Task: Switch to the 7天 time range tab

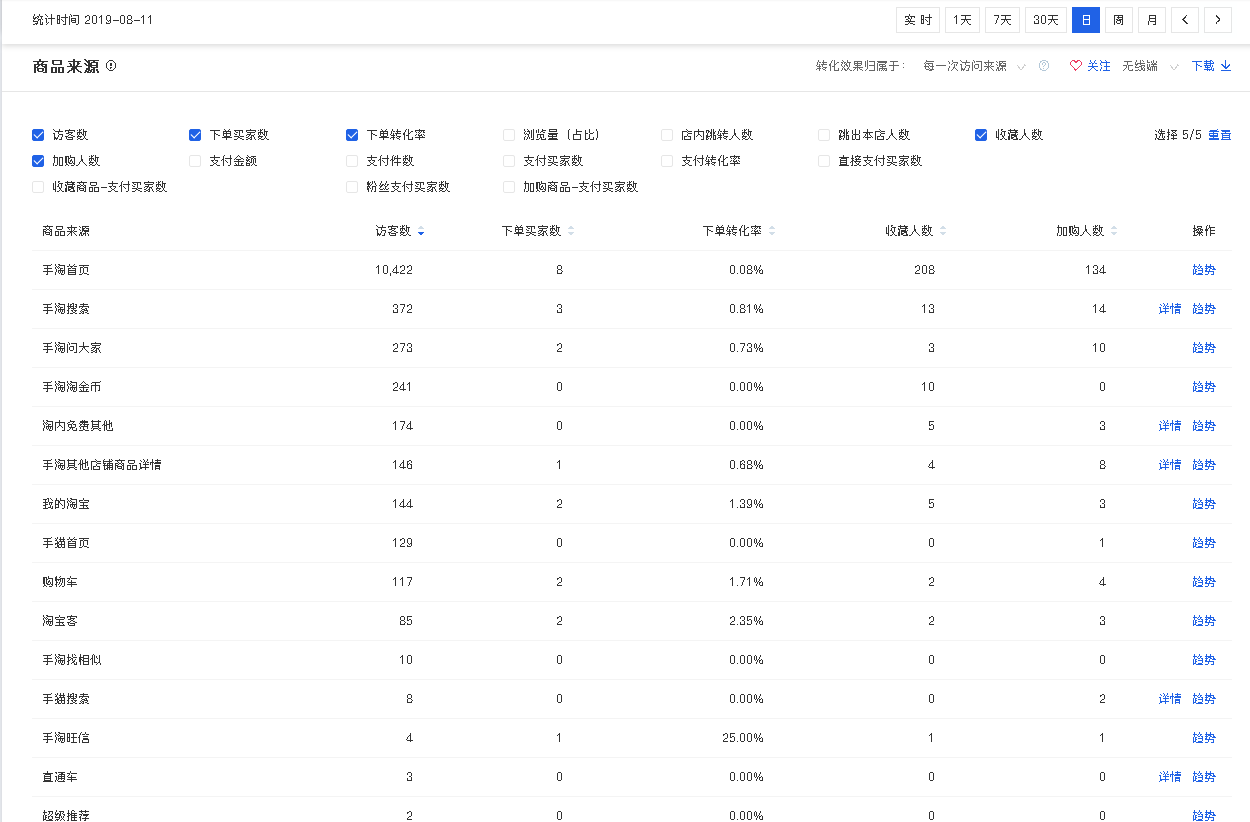Action: [x=1002, y=20]
